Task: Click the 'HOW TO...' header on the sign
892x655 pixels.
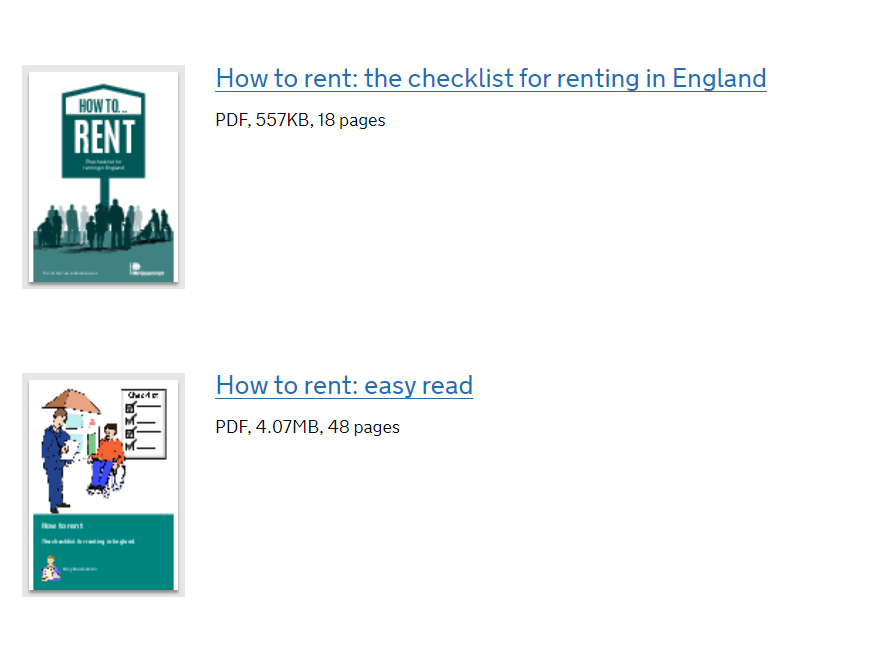Action: (103, 106)
